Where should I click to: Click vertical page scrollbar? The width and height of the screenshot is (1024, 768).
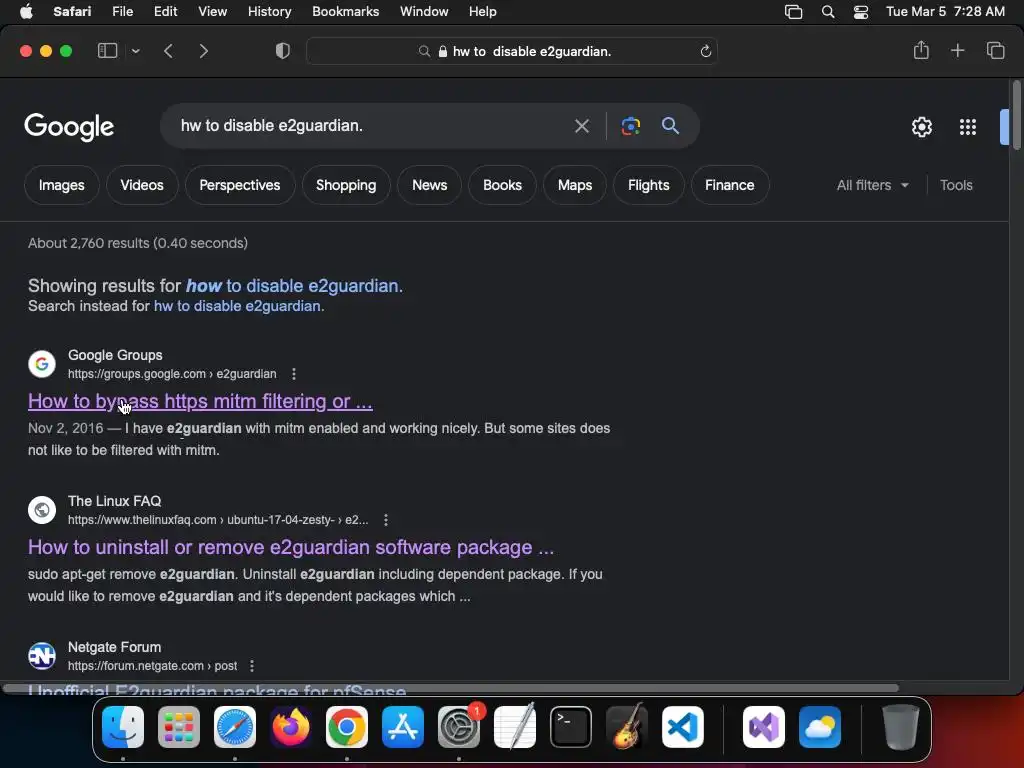point(1016,116)
